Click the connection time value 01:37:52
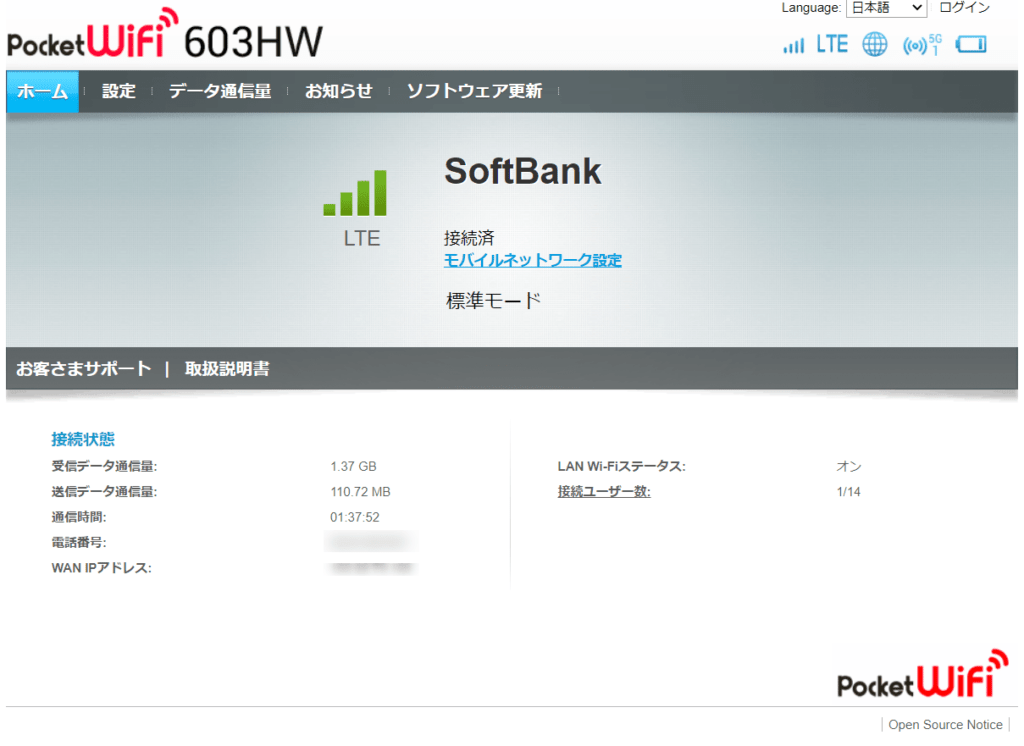The height and width of the screenshot is (746, 1024). click(x=355, y=517)
